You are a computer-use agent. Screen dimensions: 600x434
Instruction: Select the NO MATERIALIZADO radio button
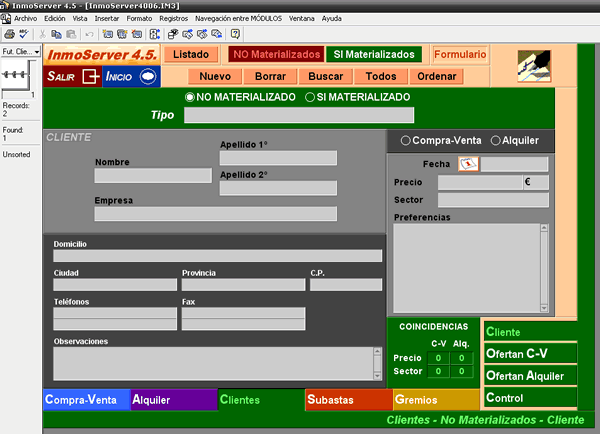[x=189, y=97]
